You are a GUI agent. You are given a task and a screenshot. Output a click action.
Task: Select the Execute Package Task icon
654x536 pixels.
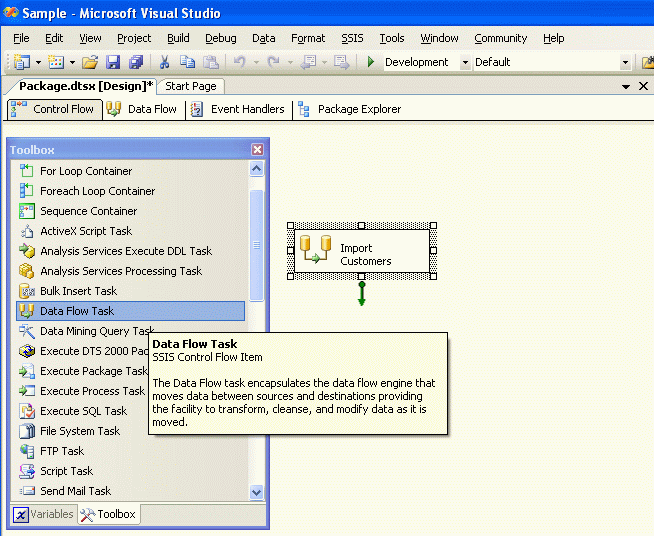click(x=27, y=371)
